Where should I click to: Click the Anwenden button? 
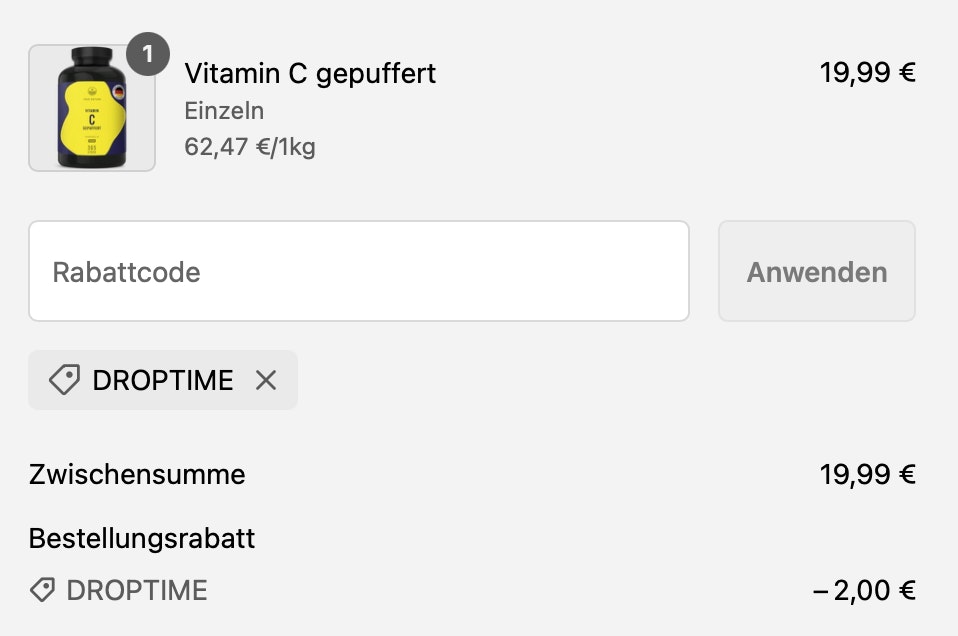817,271
